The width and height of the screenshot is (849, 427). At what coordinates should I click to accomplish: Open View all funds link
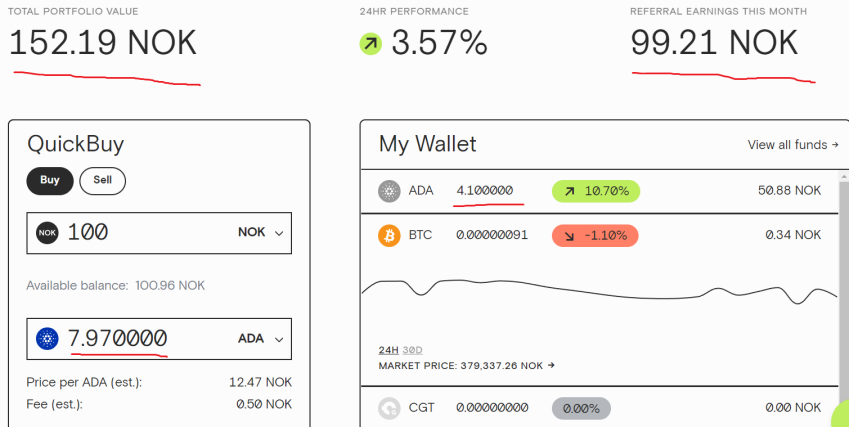(x=793, y=144)
